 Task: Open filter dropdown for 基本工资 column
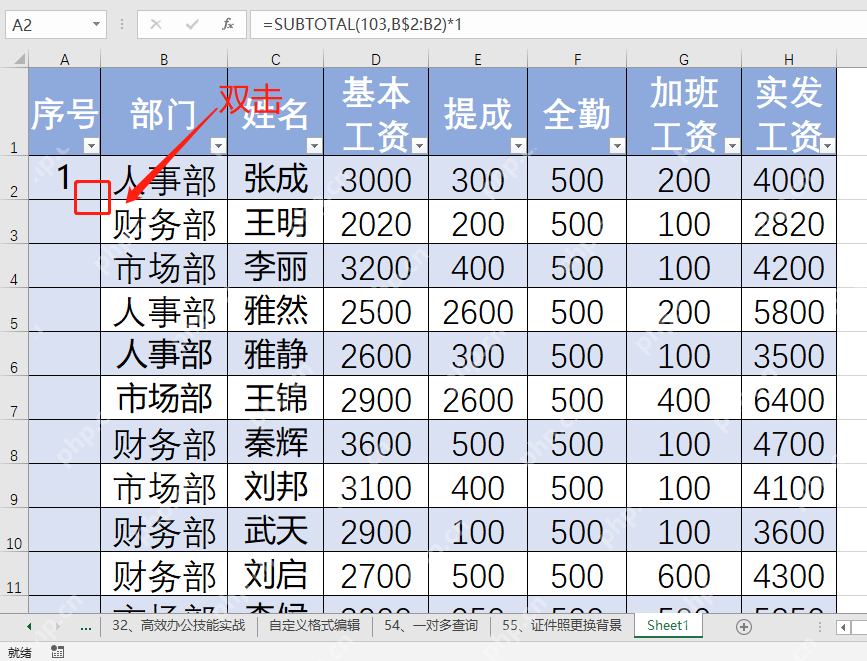pos(419,146)
